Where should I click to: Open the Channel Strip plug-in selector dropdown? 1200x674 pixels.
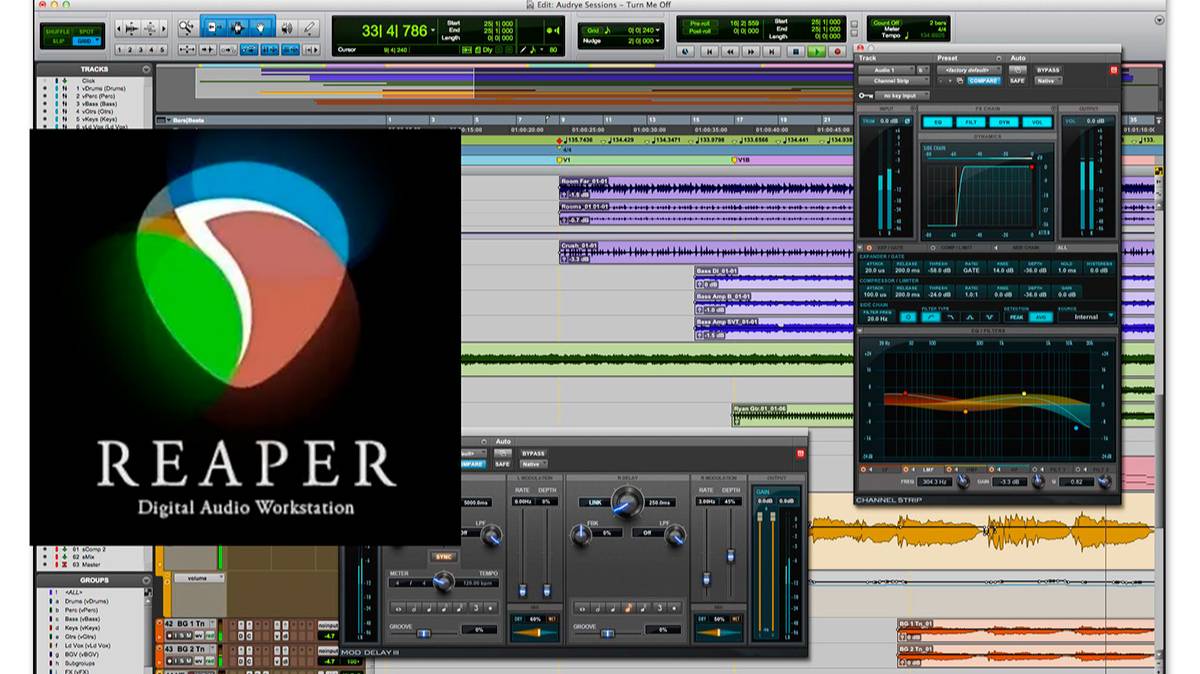tap(893, 80)
